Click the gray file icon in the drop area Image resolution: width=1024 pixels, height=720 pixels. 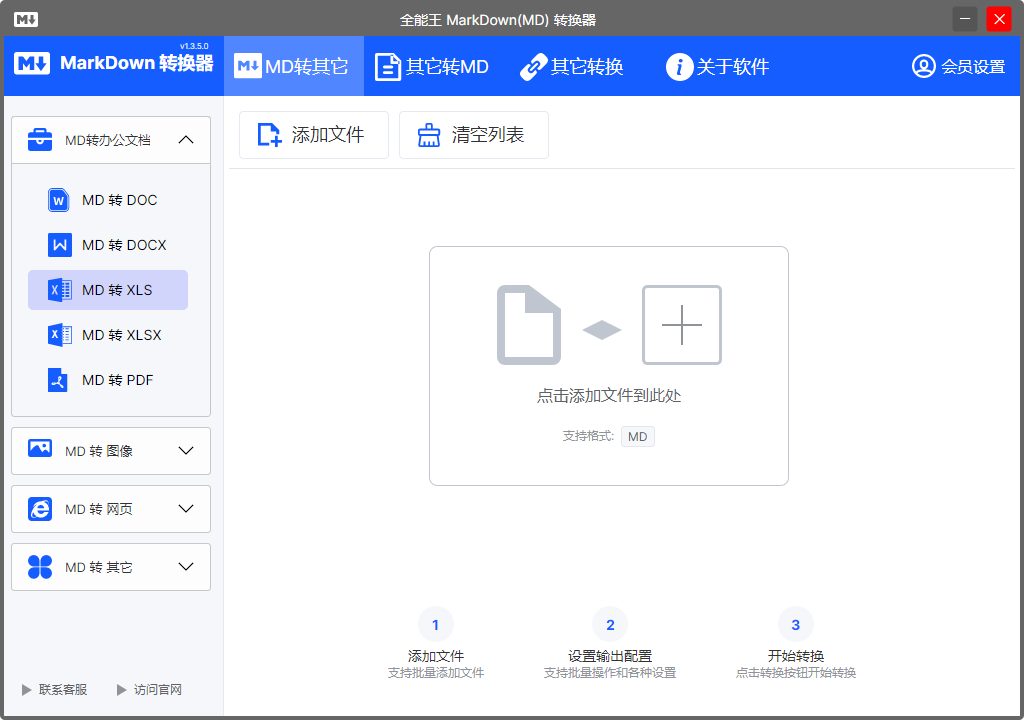[529, 325]
